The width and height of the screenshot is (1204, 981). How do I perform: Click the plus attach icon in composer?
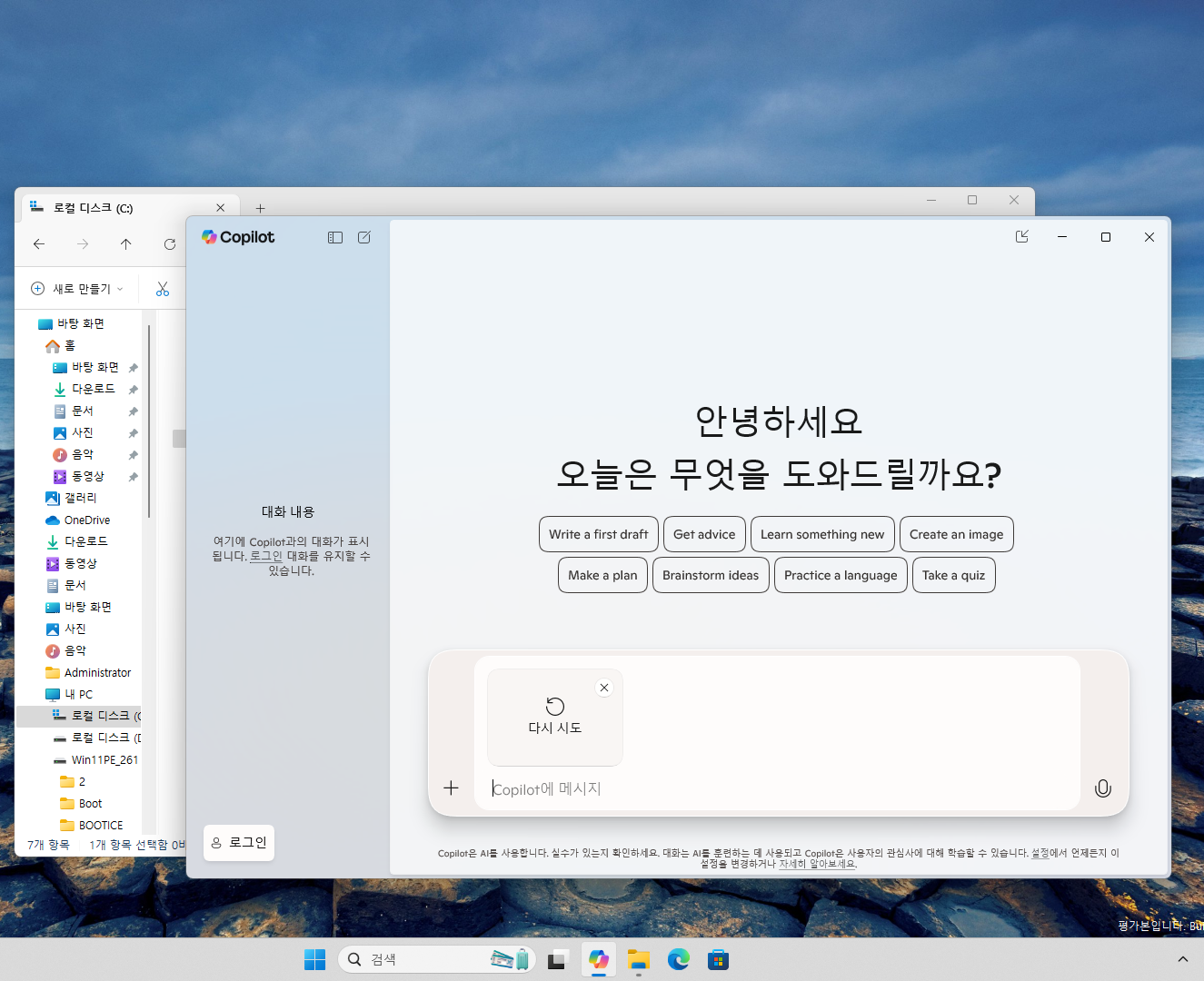coord(451,788)
